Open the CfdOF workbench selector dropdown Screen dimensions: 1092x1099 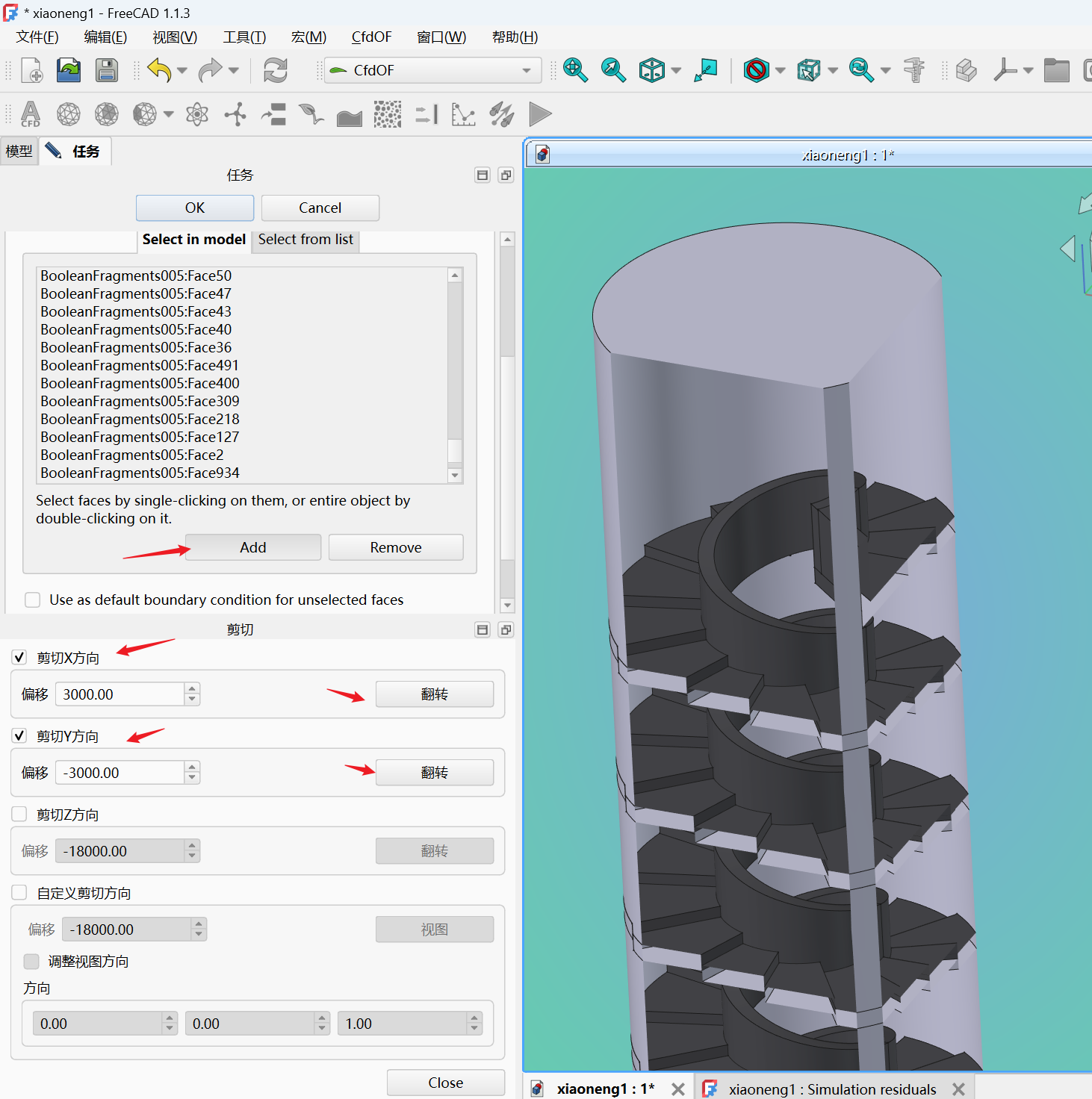pyautogui.click(x=433, y=70)
